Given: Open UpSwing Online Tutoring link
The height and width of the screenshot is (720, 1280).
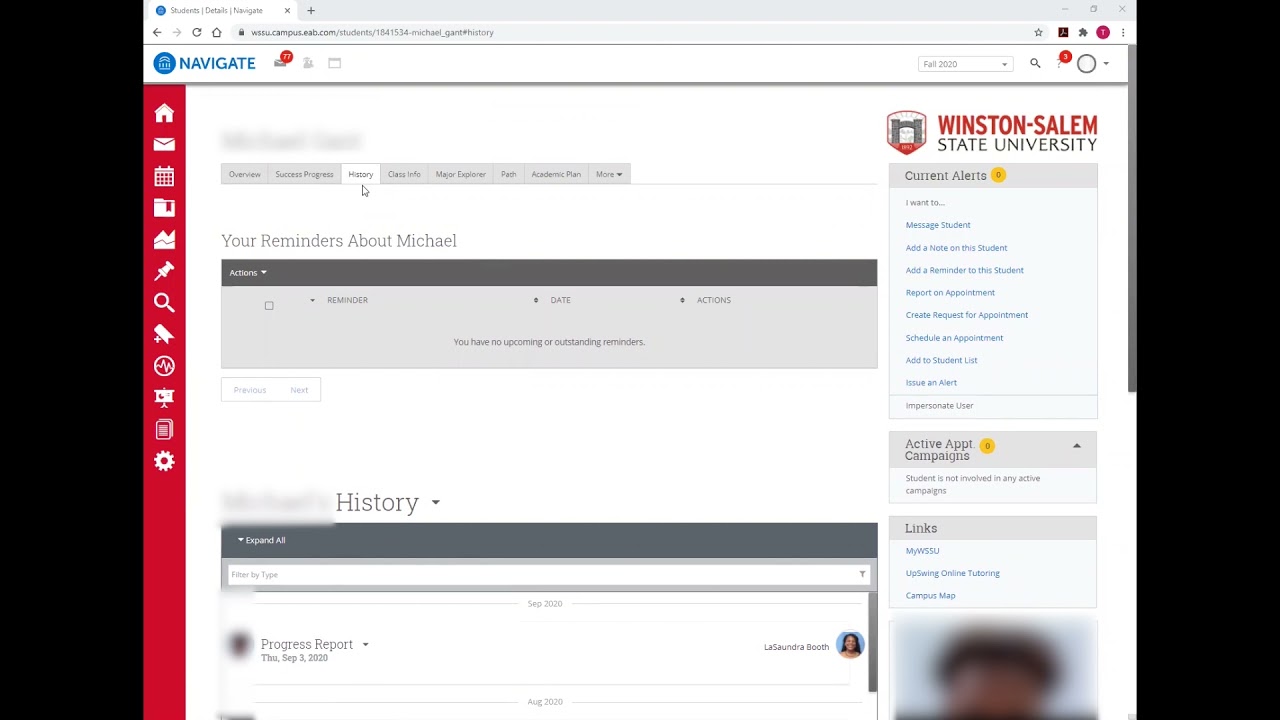Looking at the screenshot, I should coord(953,573).
